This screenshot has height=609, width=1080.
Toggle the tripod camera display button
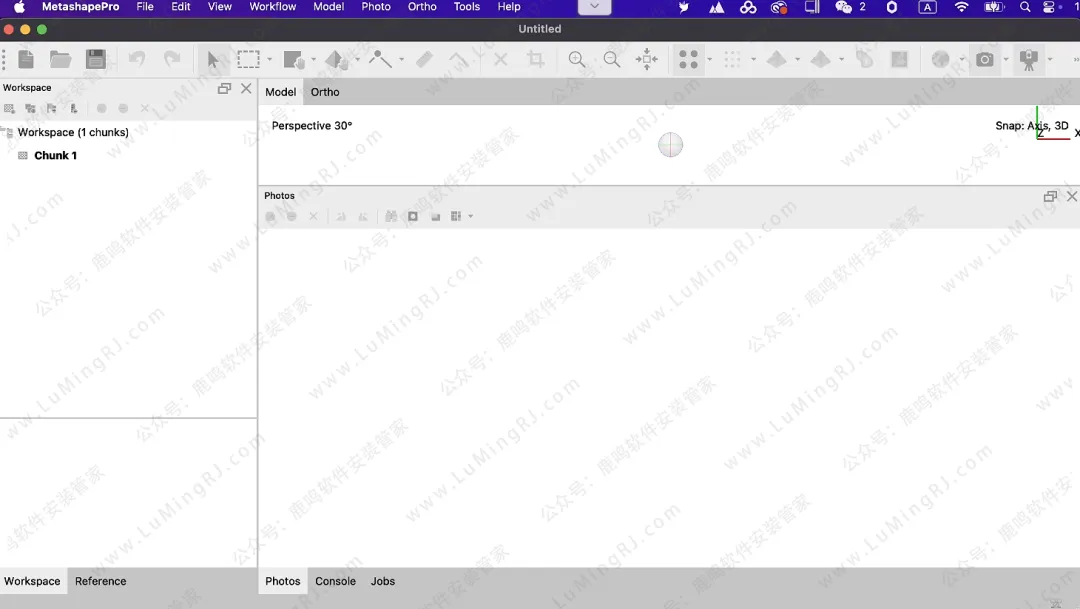point(1028,60)
